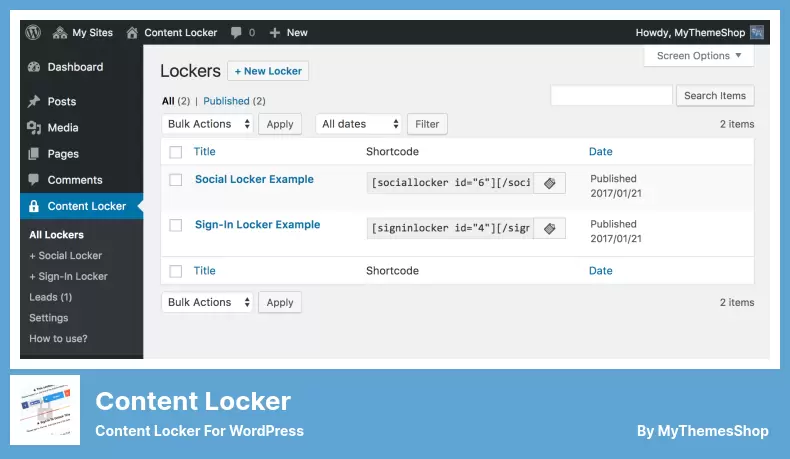Sort by Date in footer row
790x459 pixels.
pos(601,271)
